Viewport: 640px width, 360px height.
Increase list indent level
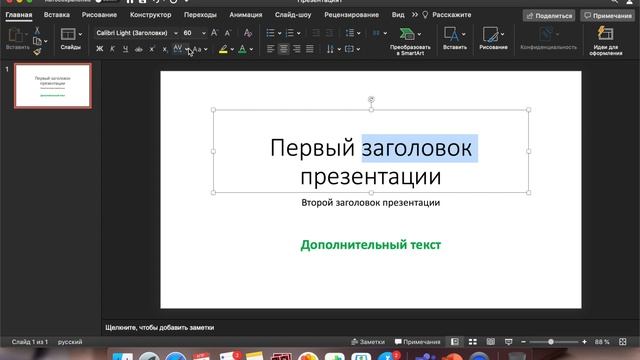point(330,33)
